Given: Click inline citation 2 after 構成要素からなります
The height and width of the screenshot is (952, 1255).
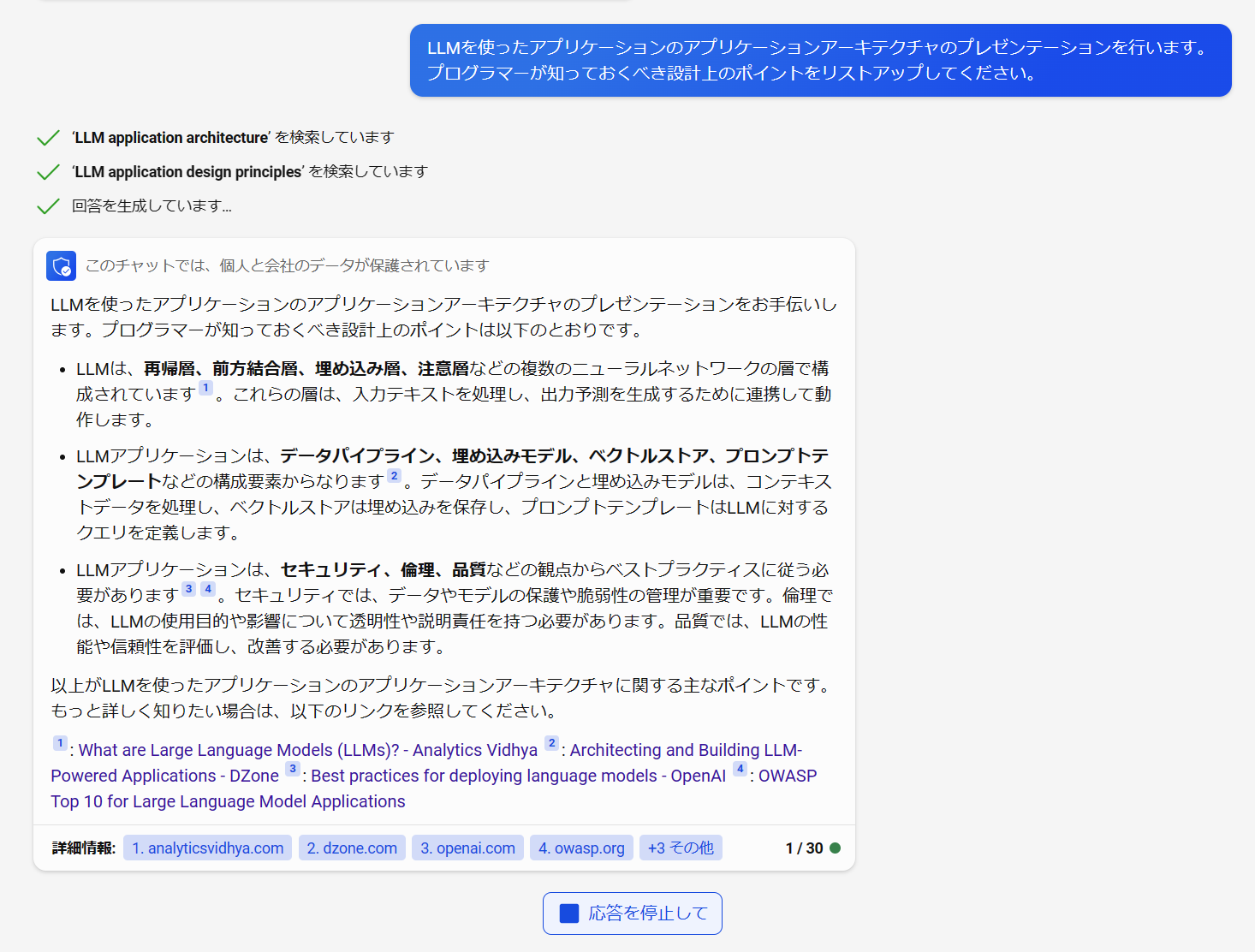Looking at the screenshot, I should 394,475.
